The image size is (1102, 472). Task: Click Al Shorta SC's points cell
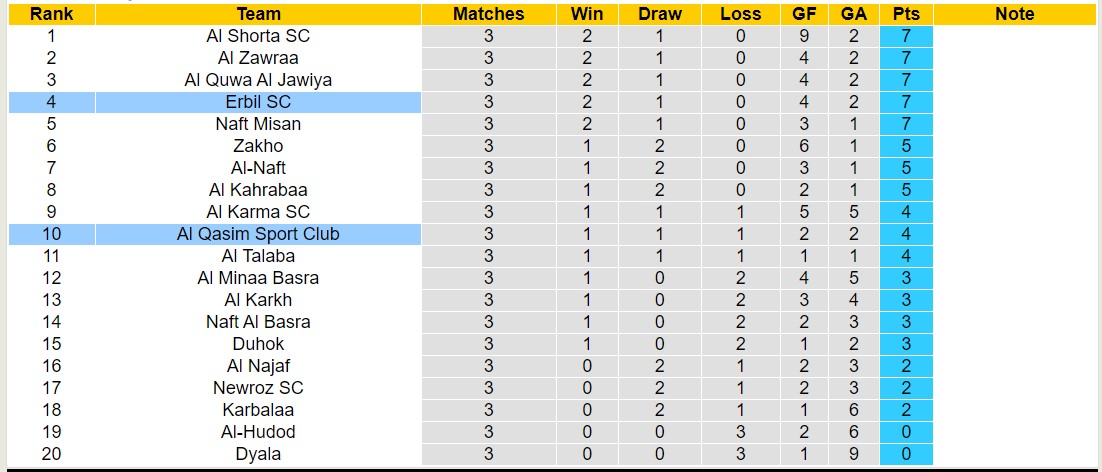coord(907,36)
